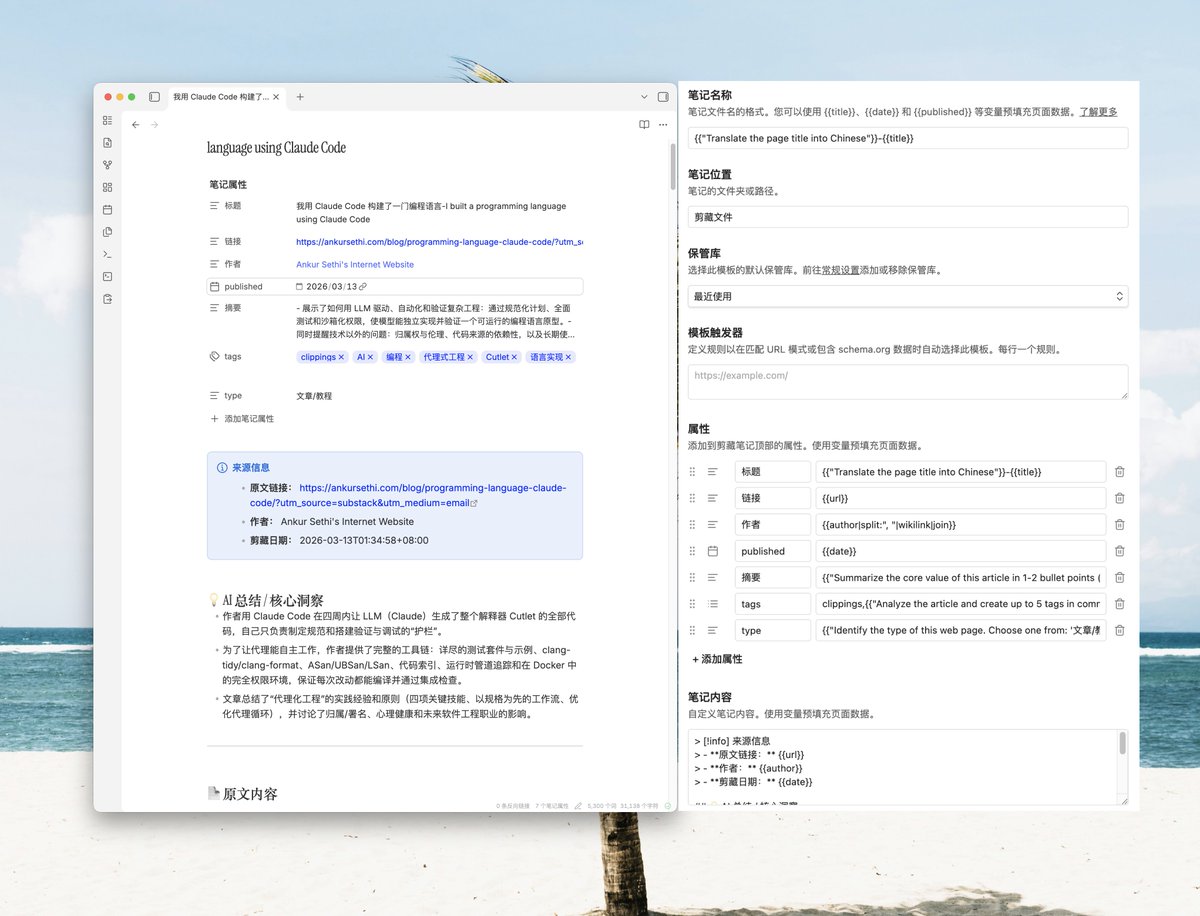The width and height of the screenshot is (1200, 916).
Task: Remove the 代理式工程 tag
Action: (x=470, y=357)
